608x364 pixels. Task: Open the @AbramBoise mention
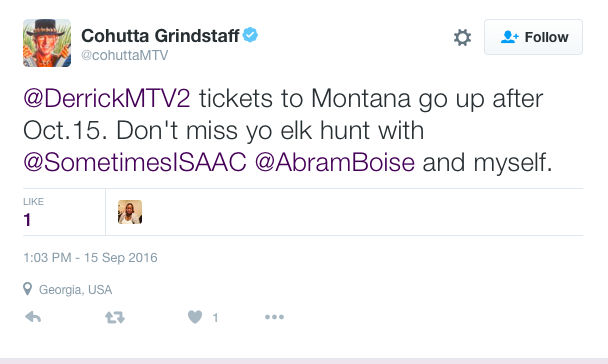click(x=335, y=162)
